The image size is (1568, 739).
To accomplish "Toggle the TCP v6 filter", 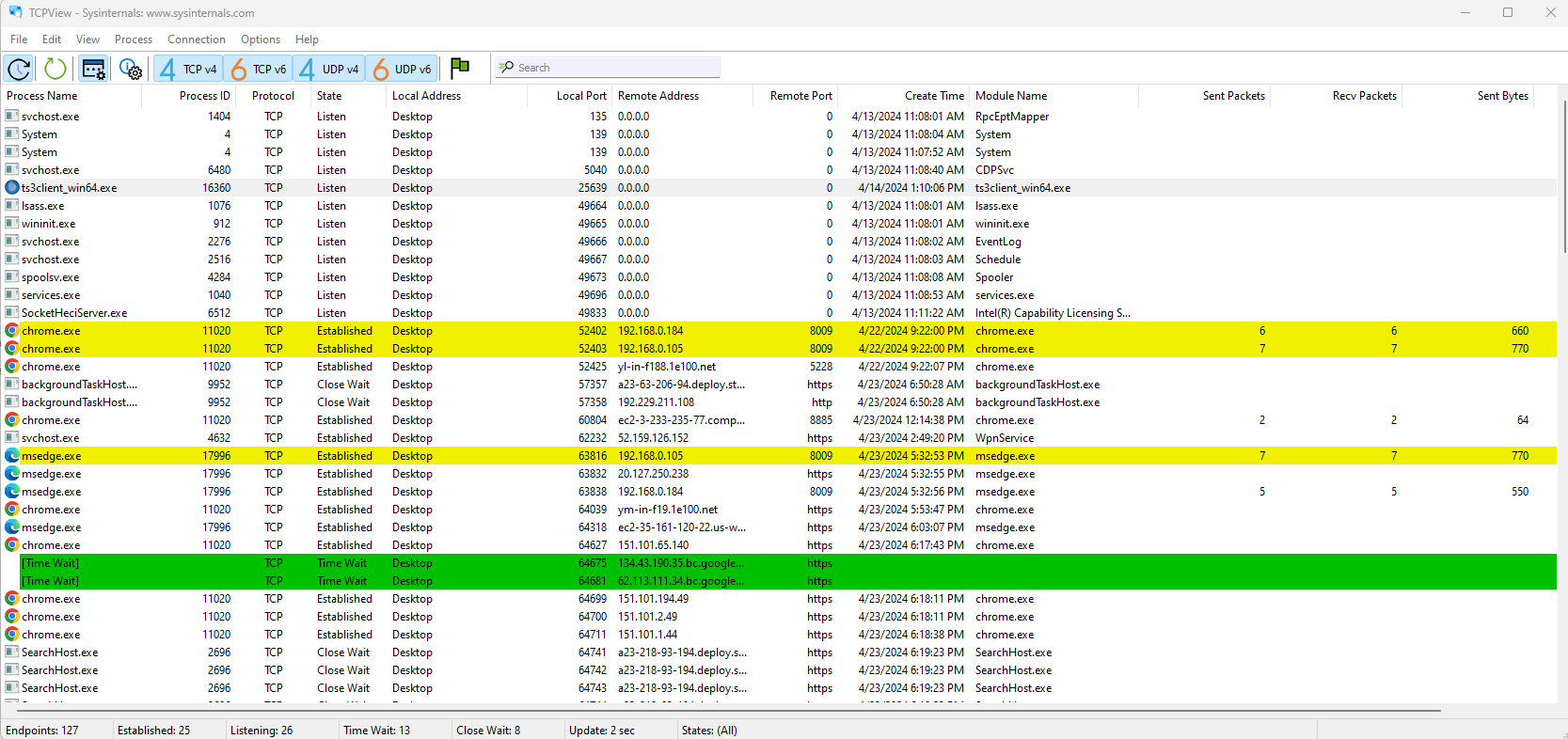I will (x=259, y=69).
